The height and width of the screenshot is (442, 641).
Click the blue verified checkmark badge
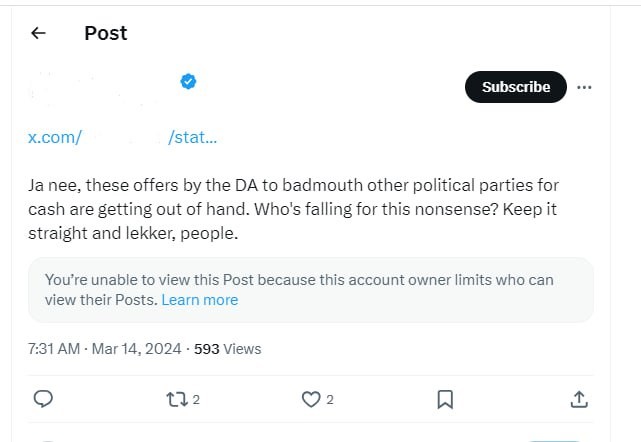pos(187,82)
